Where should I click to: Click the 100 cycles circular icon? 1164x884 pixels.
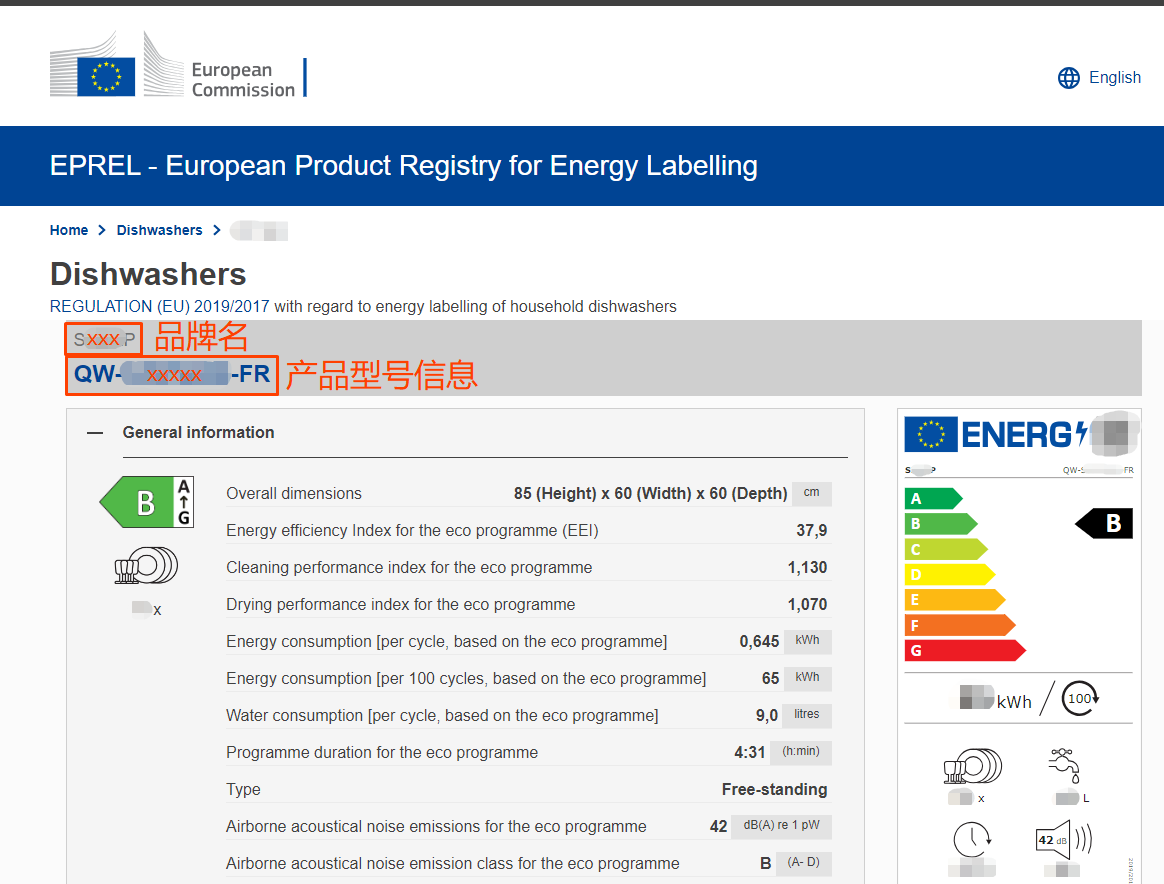tap(1080, 699)
